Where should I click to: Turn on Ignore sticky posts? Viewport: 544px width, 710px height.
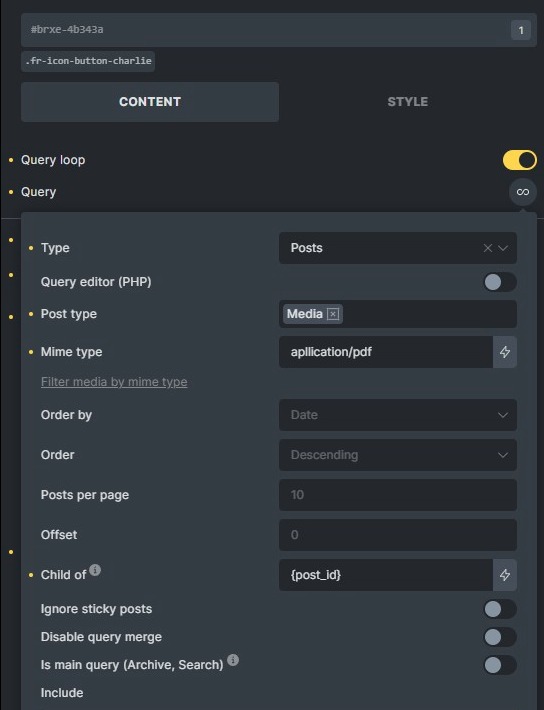pyautogui.click(x=500, y=609)
